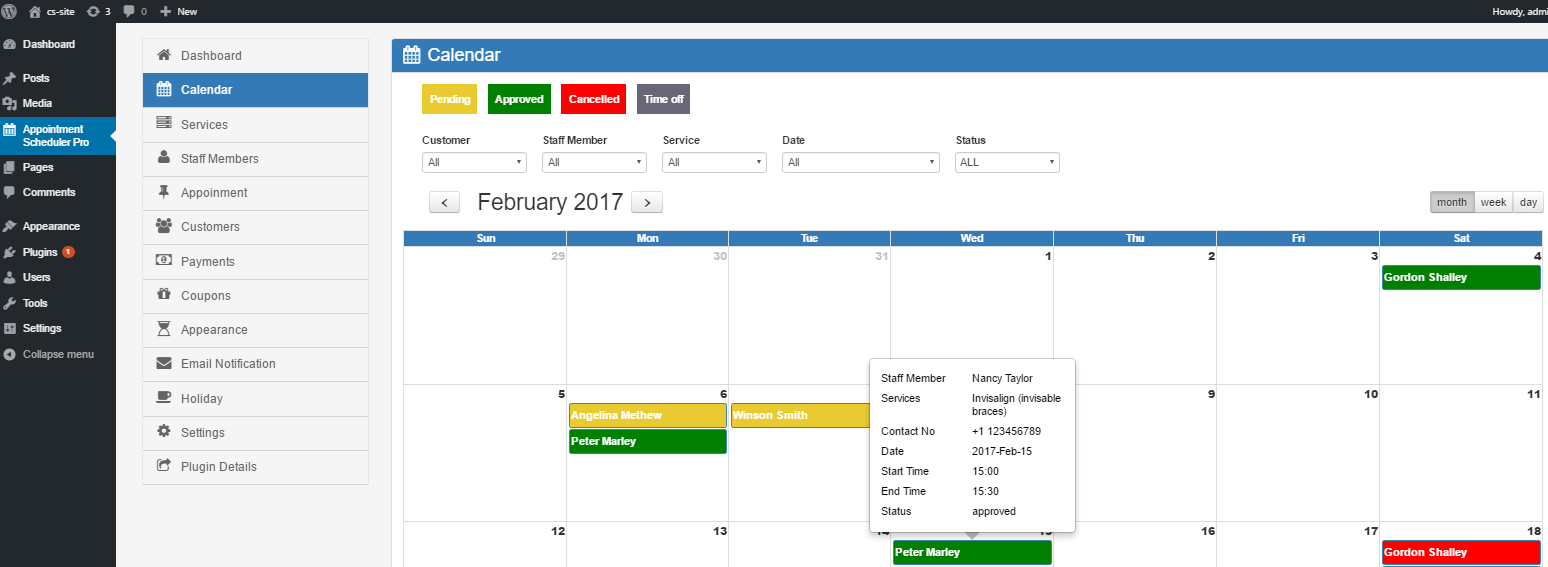Image resolution: width=1548 pixels, height=567 pixels.
Task: Click the yellow Pending legend swatch
Action: 450,99
